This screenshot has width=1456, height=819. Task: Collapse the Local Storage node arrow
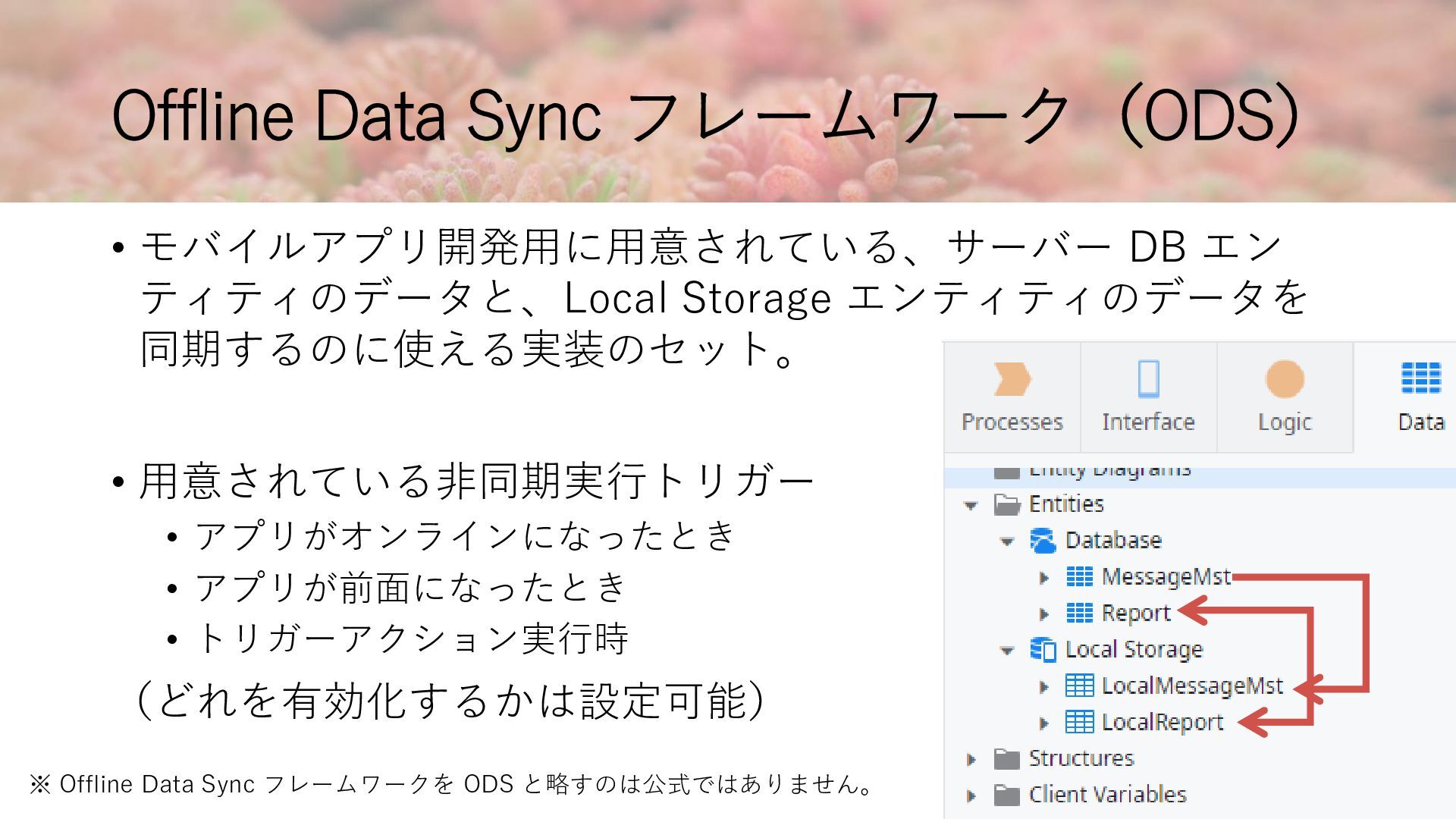pos(1007,651)
